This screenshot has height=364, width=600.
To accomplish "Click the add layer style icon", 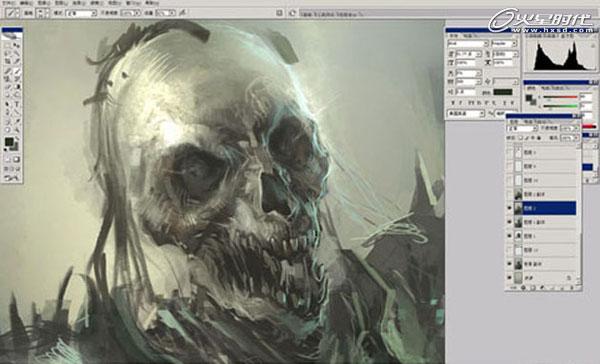I will coord(523,287).
